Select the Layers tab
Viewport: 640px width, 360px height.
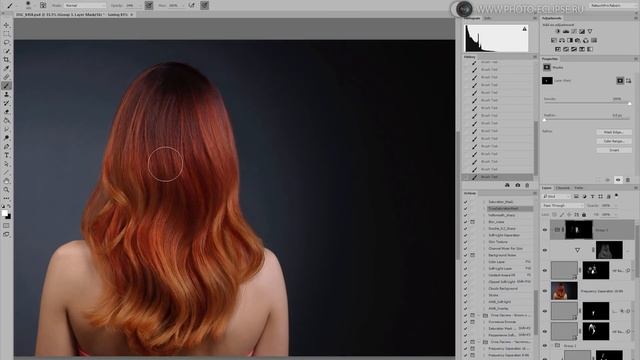(x=547, y=188)
